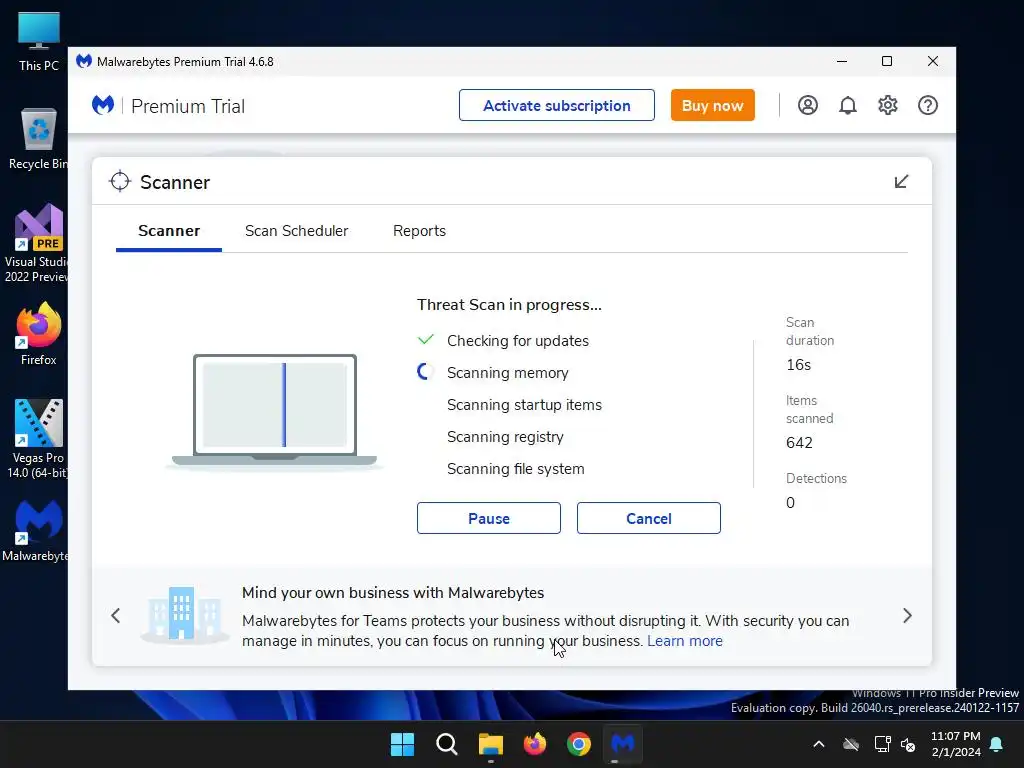Open Chrome from the taskbar

pyautogui.click(x=579, y=744)
